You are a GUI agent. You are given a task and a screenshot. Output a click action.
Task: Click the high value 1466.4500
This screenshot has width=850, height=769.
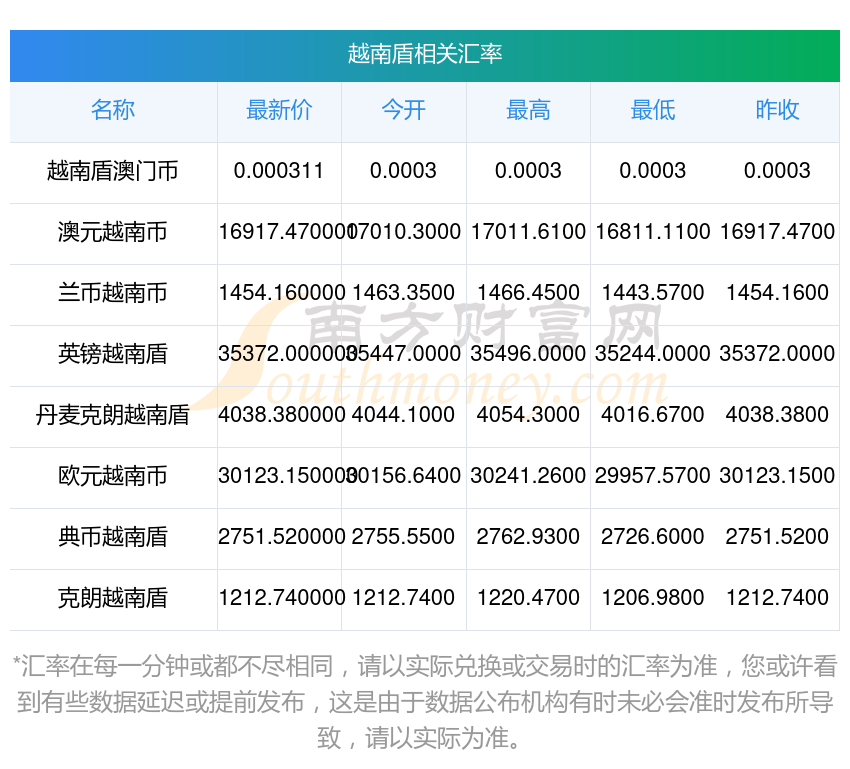click(529, 293)
